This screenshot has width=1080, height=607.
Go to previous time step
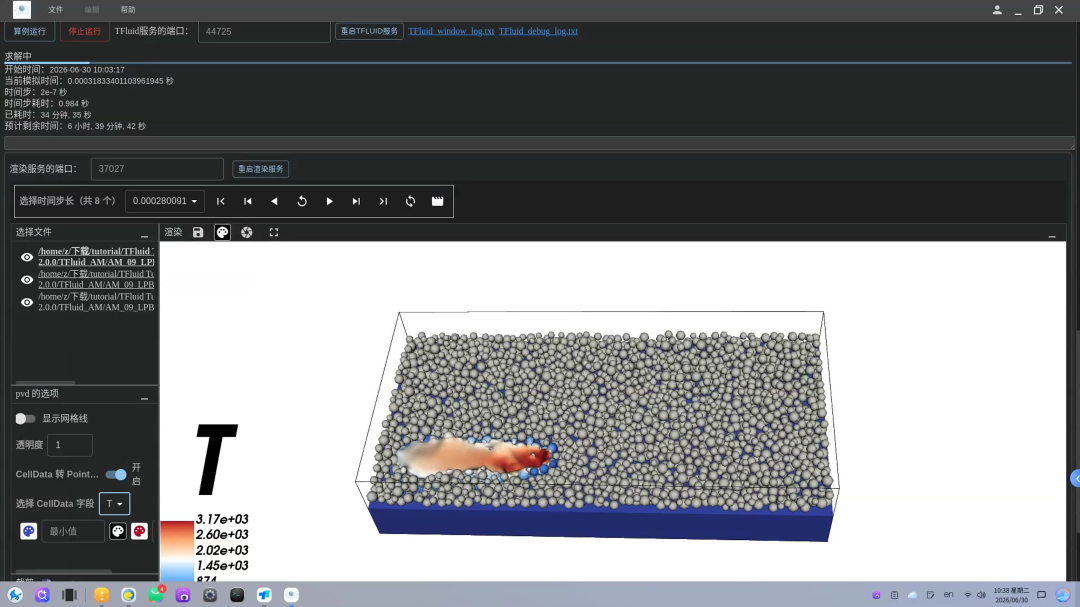(247, 201)
